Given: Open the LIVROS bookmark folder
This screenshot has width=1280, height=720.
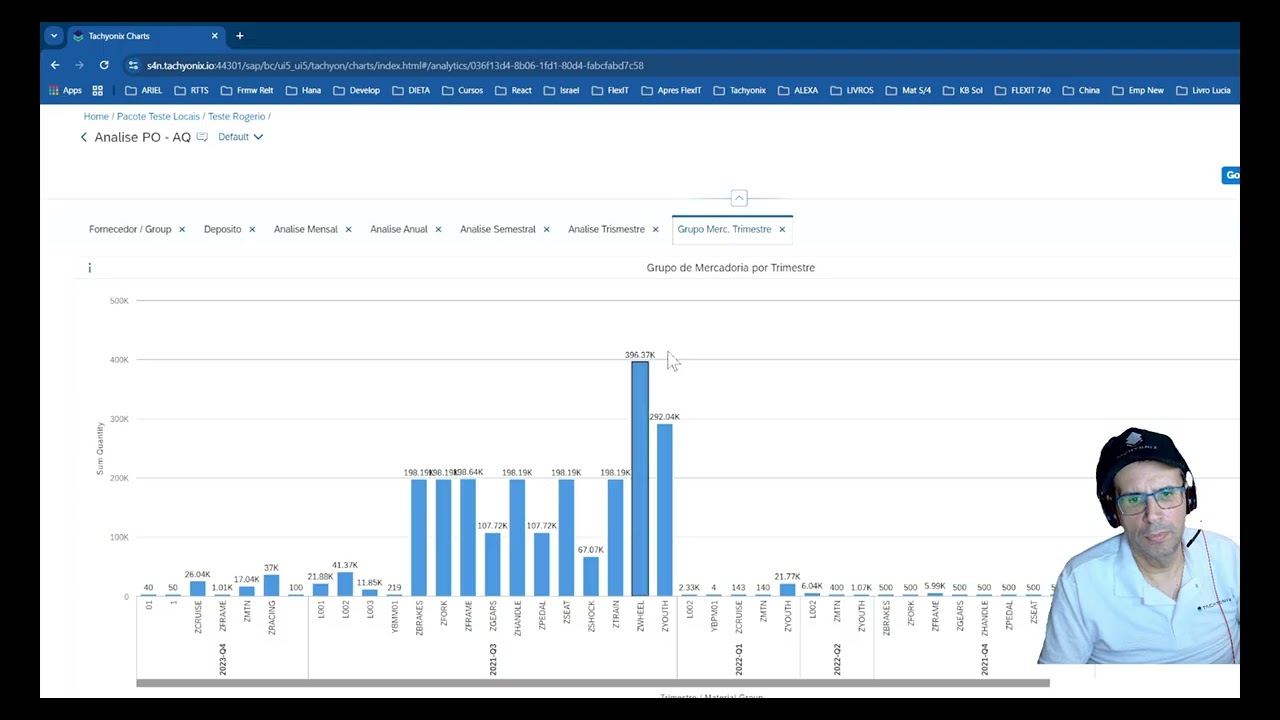Looking at the screenshot, I should tap(851, 90).
